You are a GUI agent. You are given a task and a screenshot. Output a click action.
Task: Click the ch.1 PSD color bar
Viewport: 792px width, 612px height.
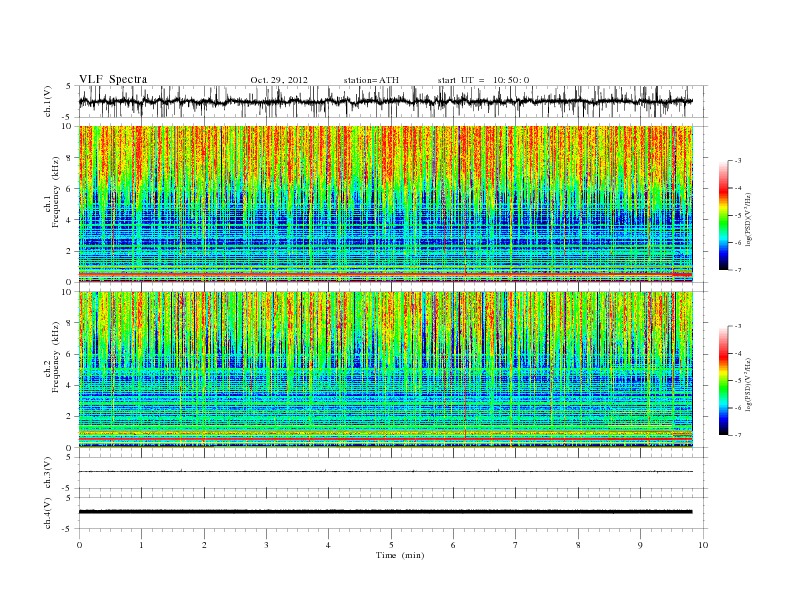[x=723, y=215]
